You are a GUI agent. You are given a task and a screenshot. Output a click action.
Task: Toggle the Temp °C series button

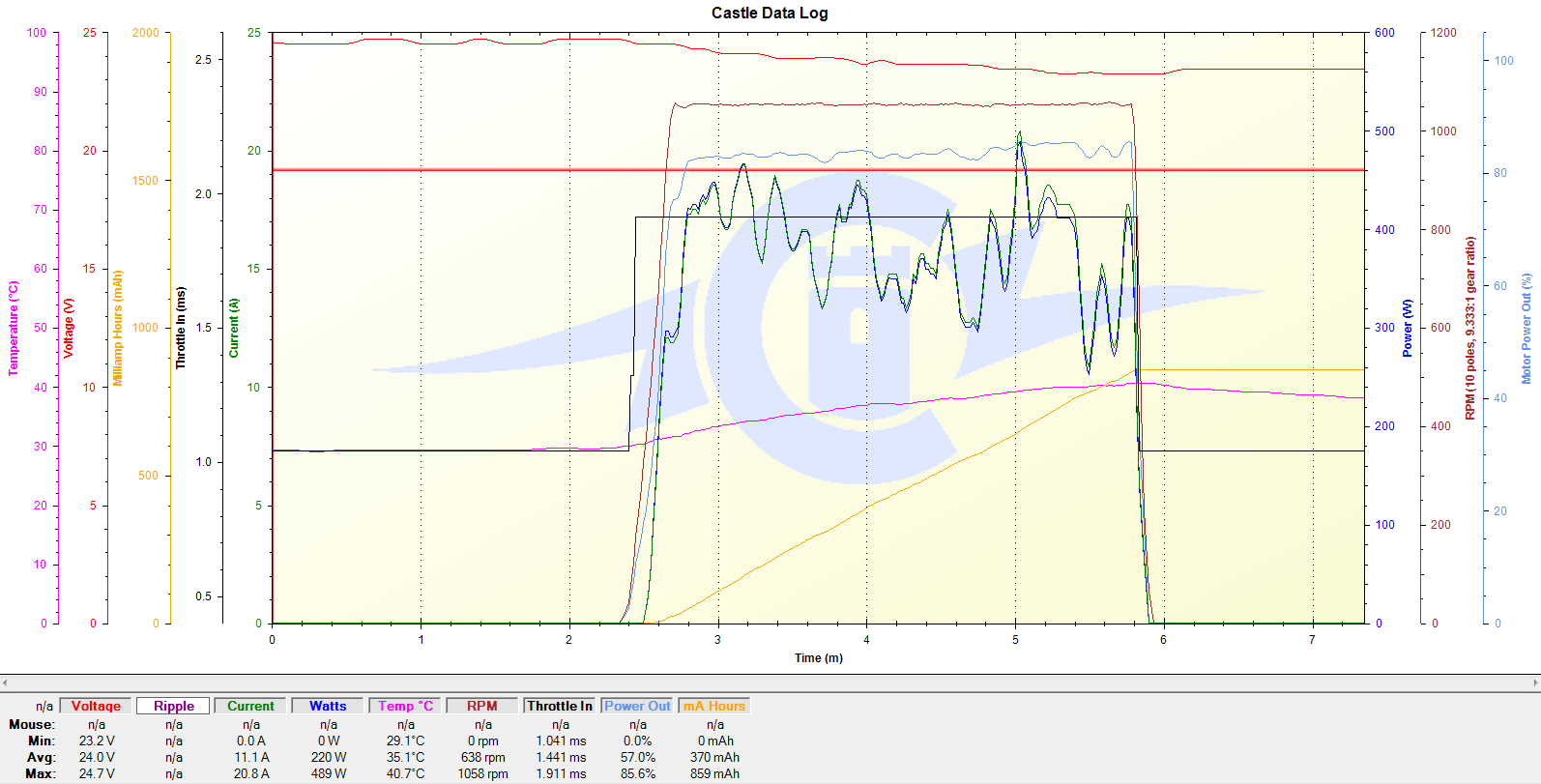click(x=405, y=706)
